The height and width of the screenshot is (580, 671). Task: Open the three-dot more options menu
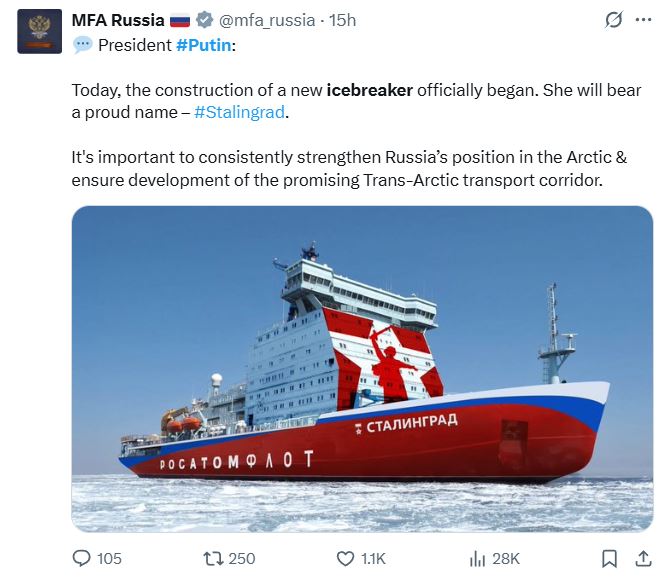[x=644, y=21]
